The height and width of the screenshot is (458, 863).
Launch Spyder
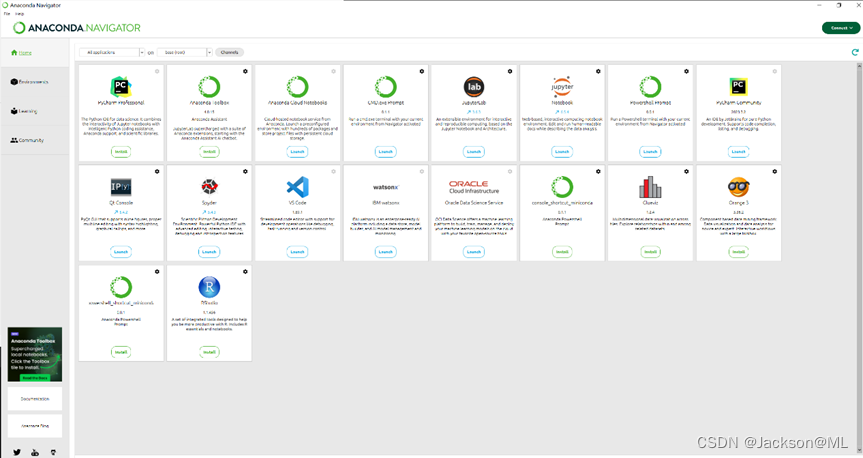209,252
